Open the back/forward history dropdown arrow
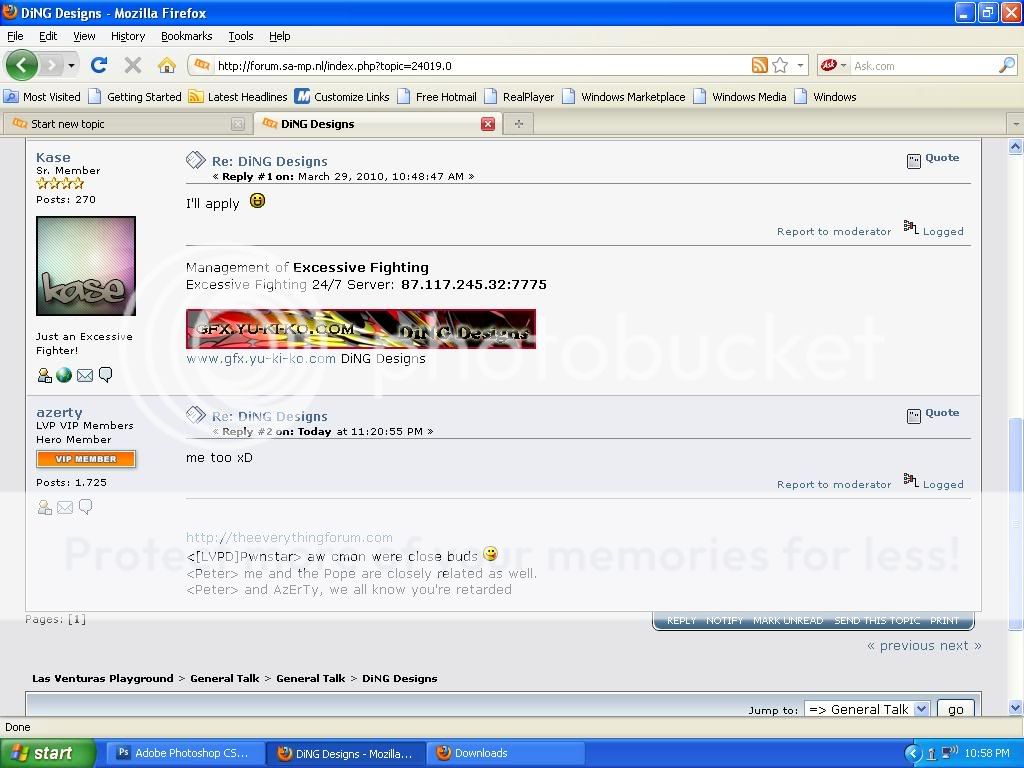 [71, 66]
